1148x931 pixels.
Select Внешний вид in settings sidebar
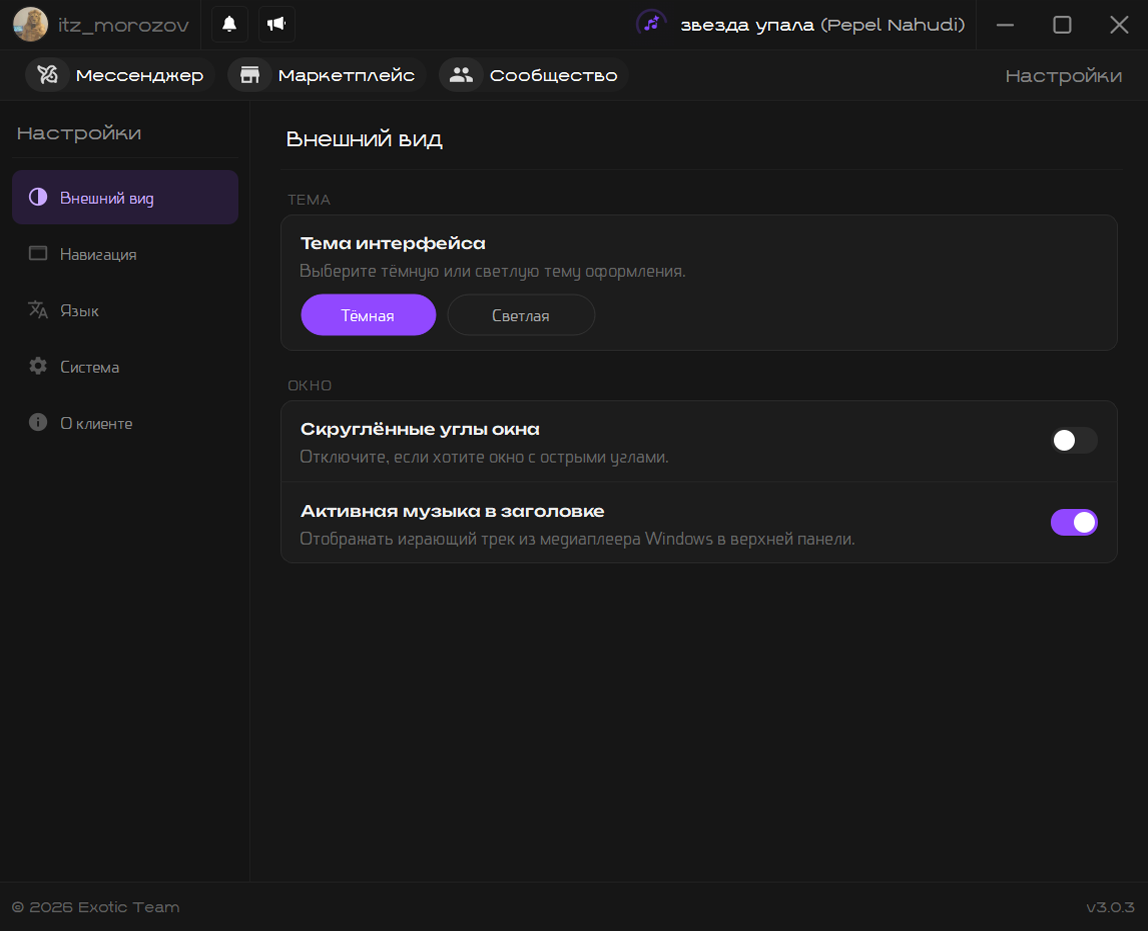(x=125, y=198)
